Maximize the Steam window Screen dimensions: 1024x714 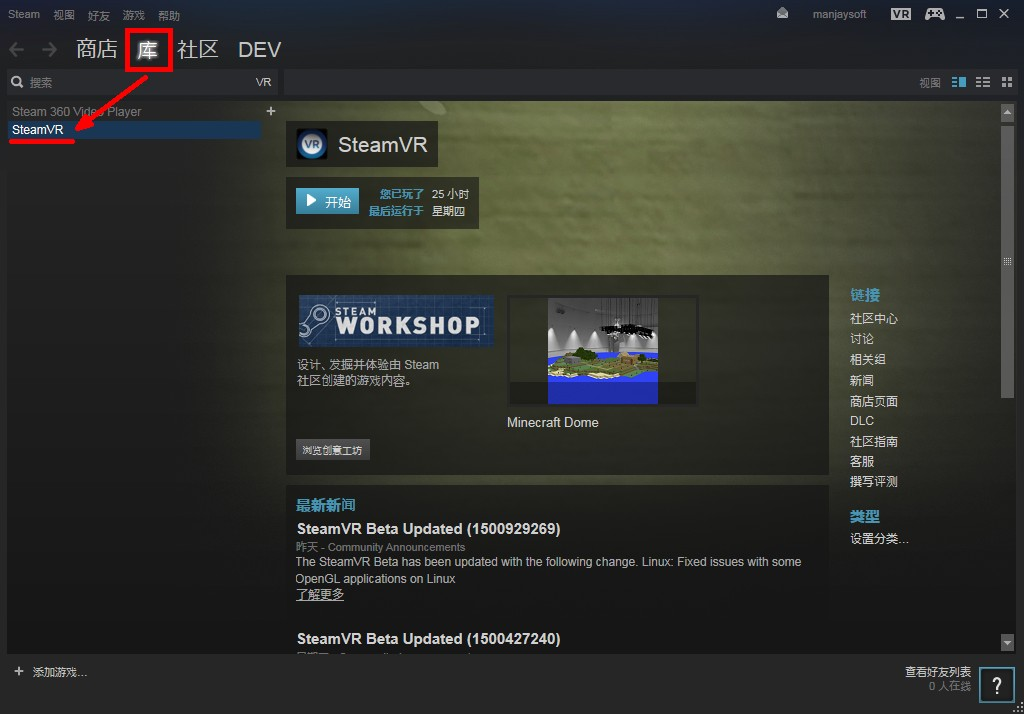point(982,14)
